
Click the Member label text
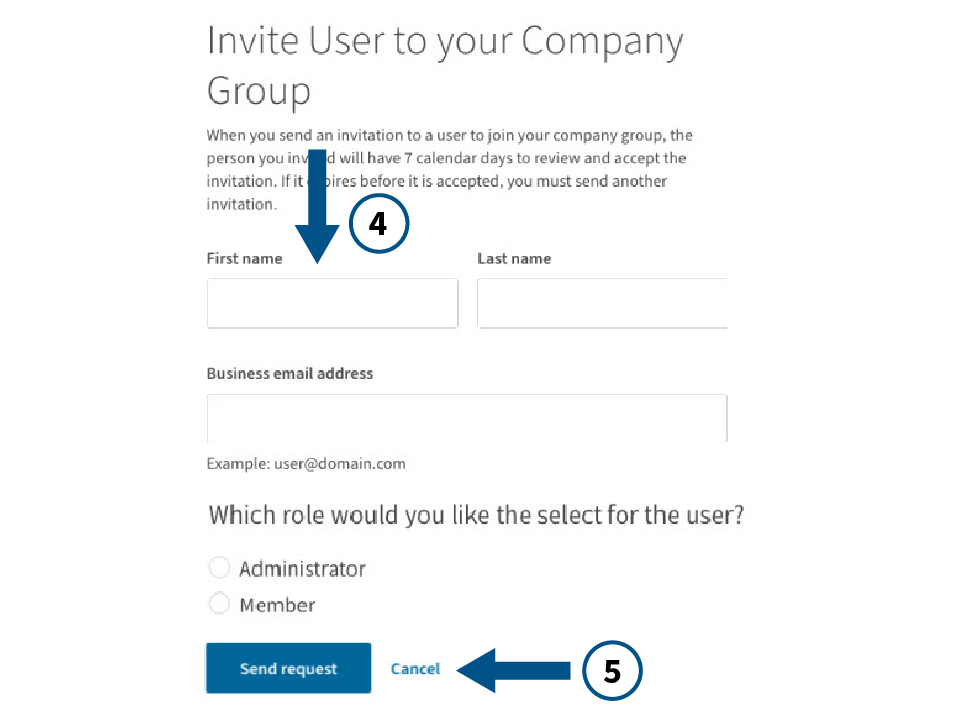point(277,604)
